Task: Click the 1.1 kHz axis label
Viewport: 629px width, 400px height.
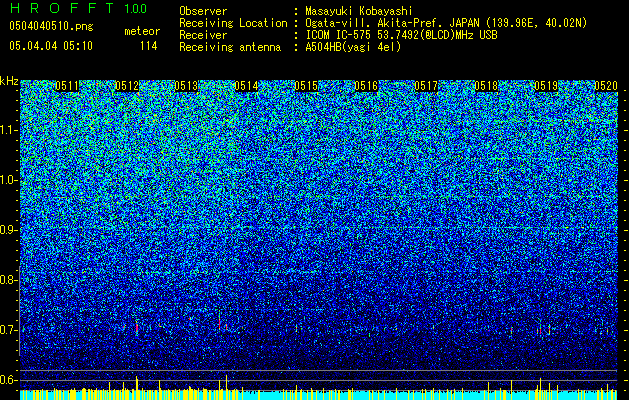Action: (8, 130)
